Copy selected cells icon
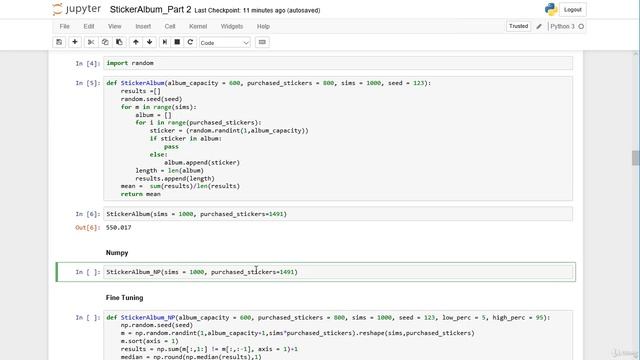Screen dimensions: 640x360 pos(105,42)
